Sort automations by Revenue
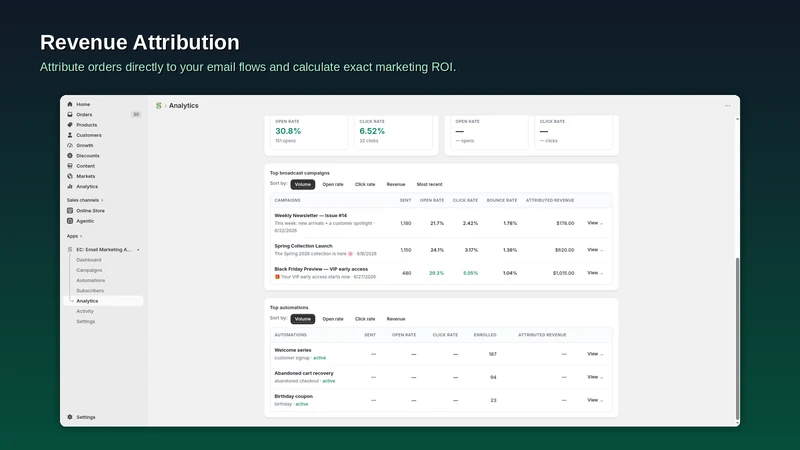The image size is (800, 450). click(x=396, y=319)
